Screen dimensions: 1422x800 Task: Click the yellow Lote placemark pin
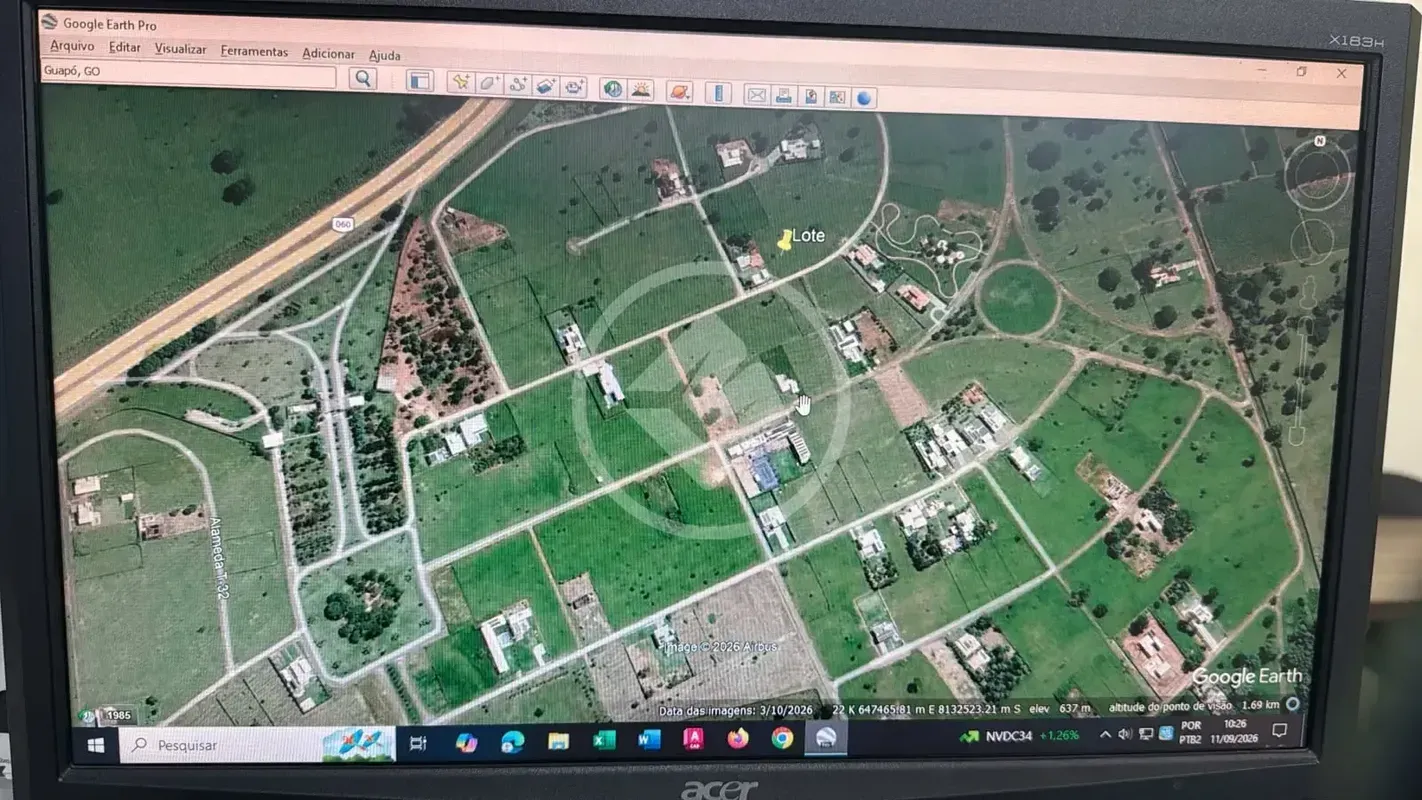point(785,240)
